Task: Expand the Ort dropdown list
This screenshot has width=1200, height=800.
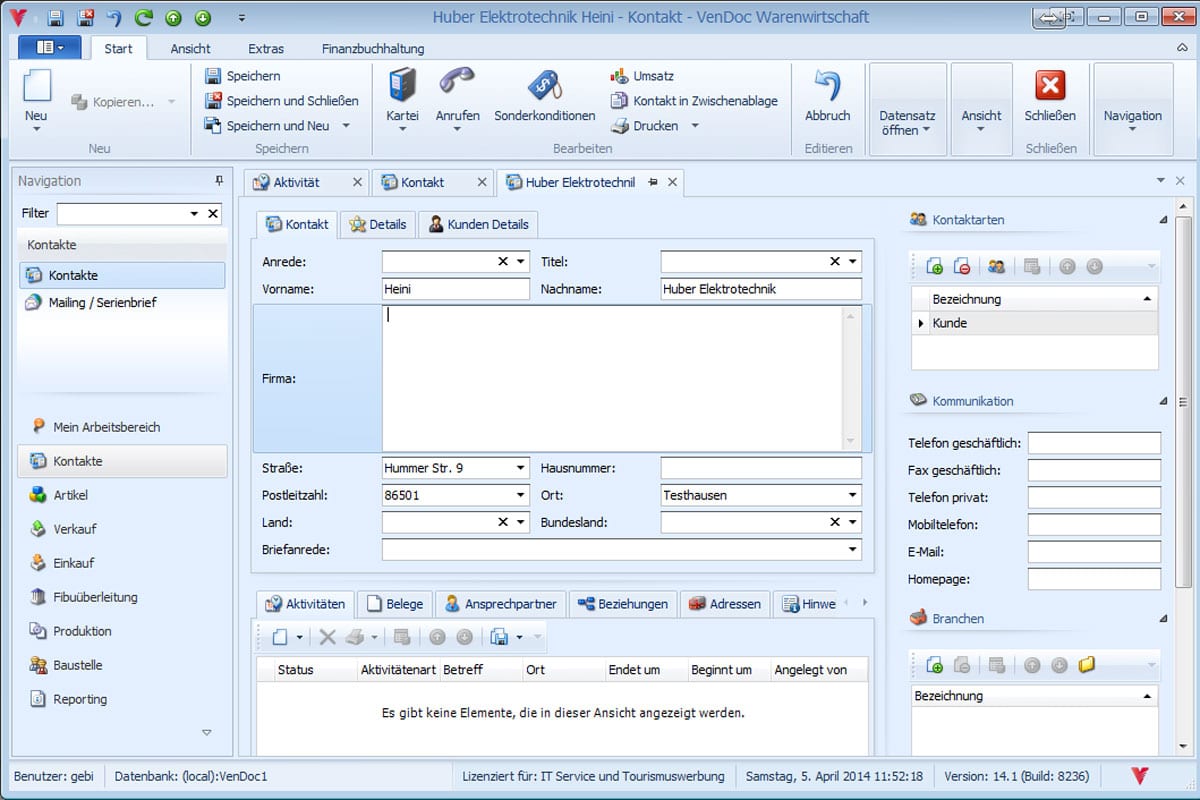Action: [x=852, y=495]
